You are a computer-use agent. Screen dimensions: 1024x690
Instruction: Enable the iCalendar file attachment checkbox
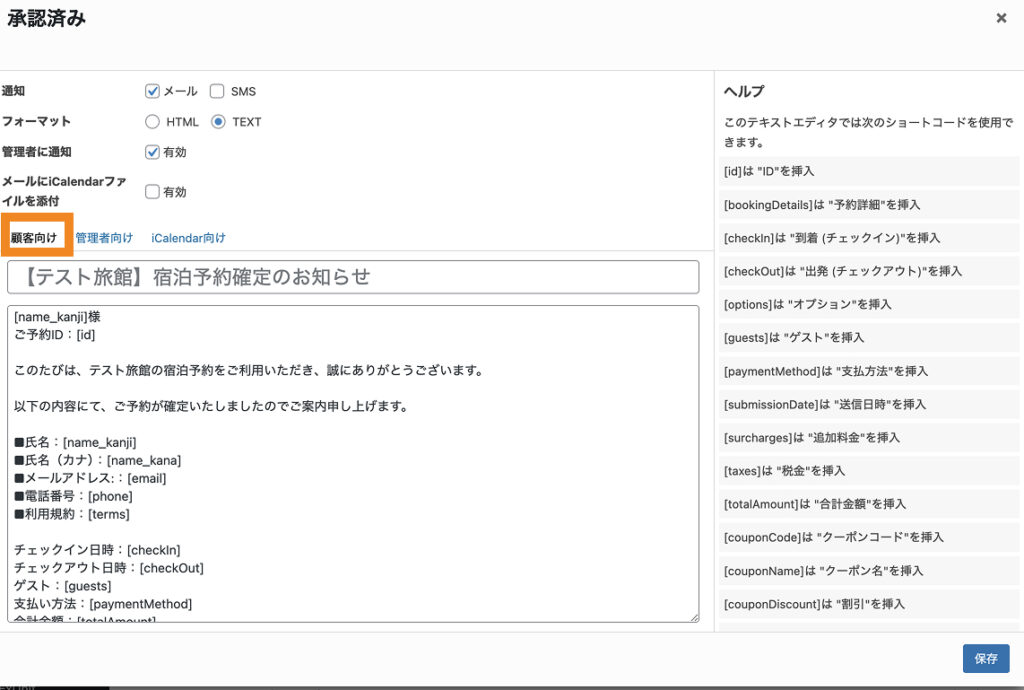[x=153, y=191]
